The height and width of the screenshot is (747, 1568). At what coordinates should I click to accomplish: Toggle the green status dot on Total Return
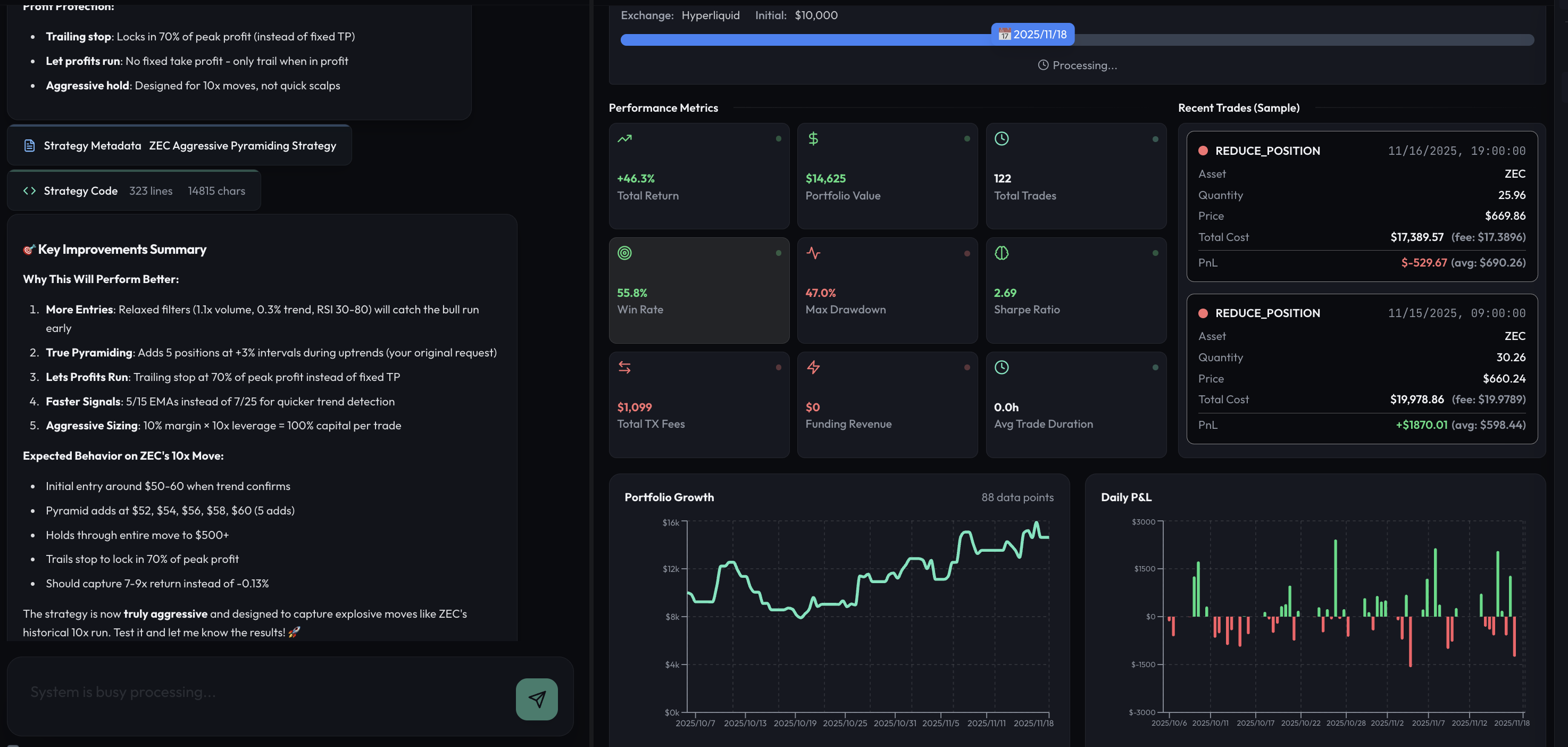(x=779, y=138)
